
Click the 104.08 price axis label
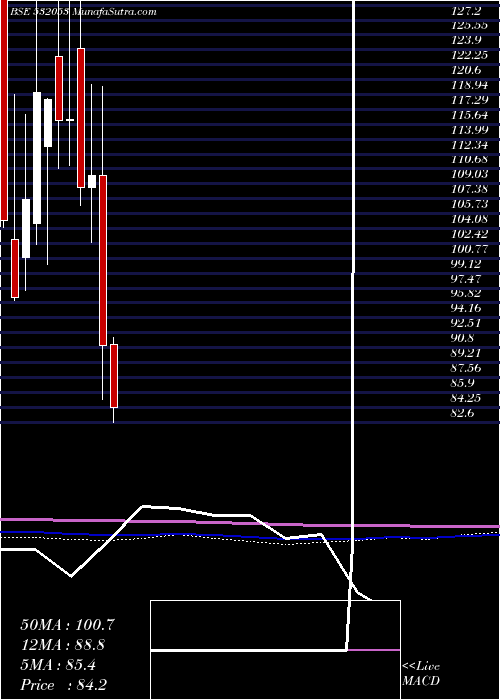pos(470,219)
